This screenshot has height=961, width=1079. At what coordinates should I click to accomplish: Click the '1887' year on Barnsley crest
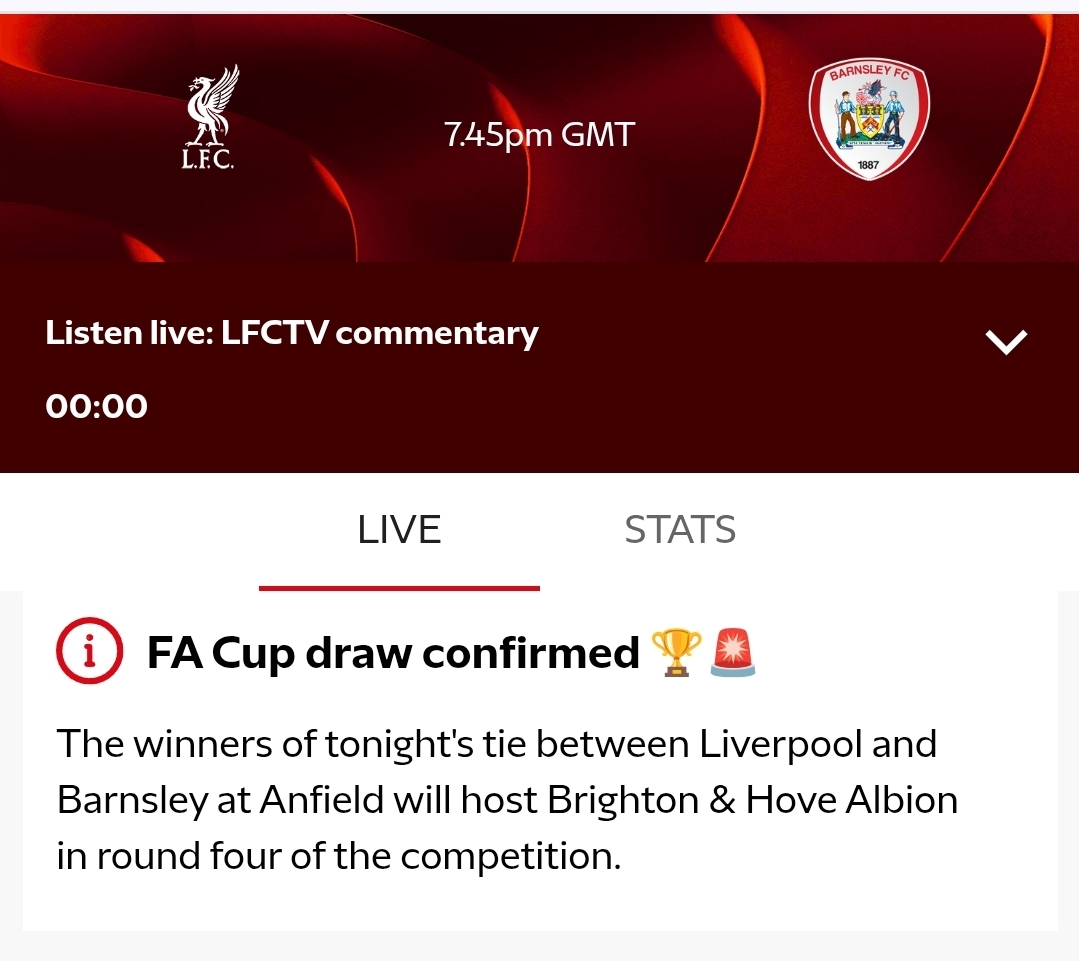pos(868,164)
